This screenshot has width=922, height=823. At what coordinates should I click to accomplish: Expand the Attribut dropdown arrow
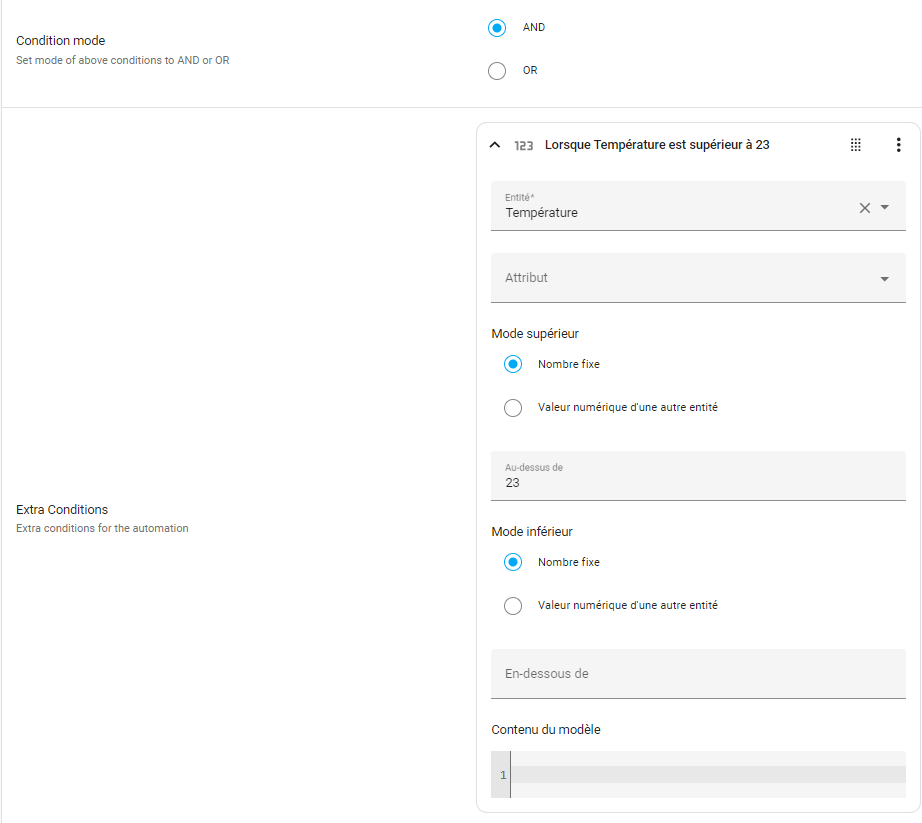click(x=885, y=279)
